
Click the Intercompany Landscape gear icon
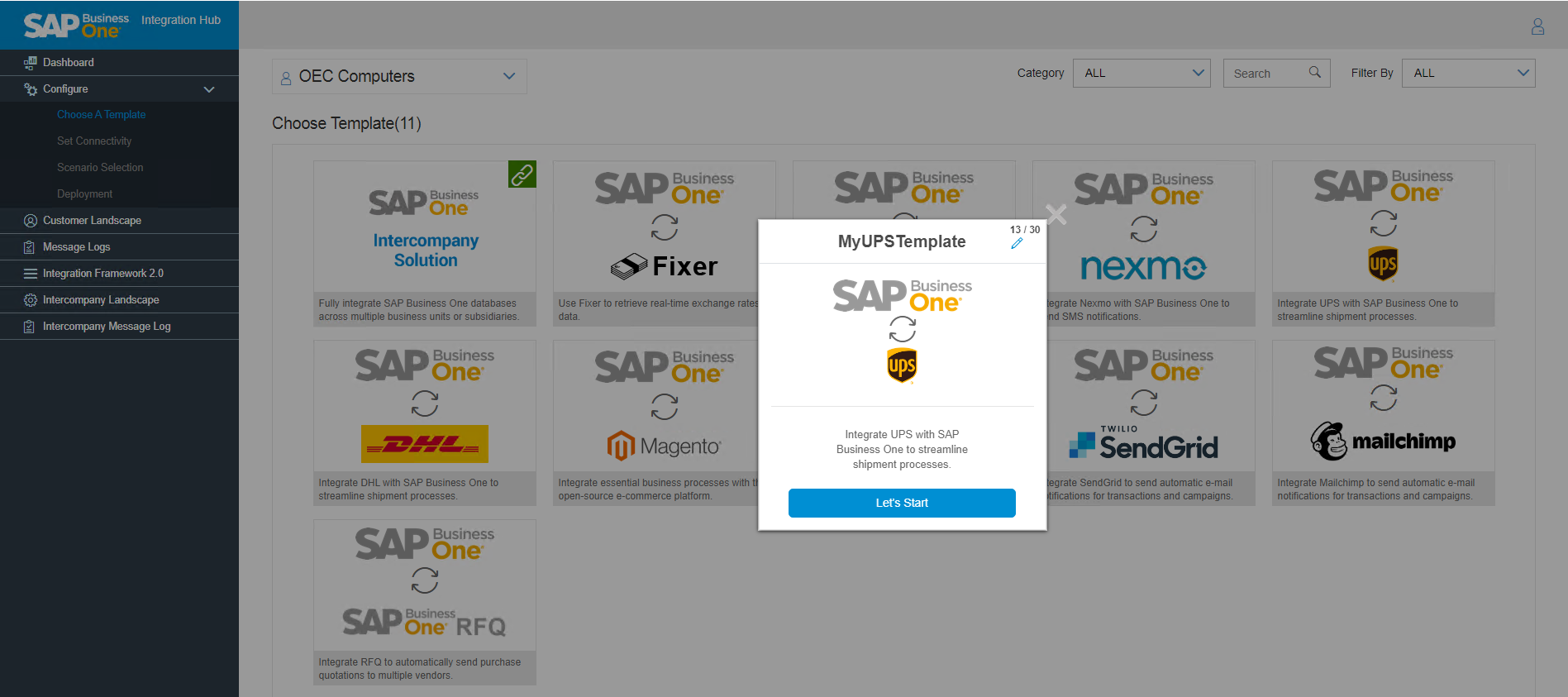tap(31, 300)
